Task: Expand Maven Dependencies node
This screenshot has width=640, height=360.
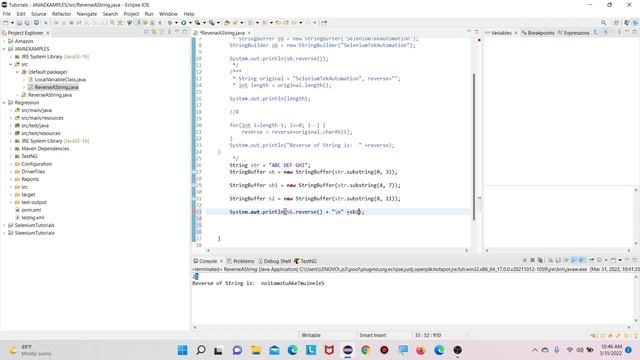Action: coord(11,149)
